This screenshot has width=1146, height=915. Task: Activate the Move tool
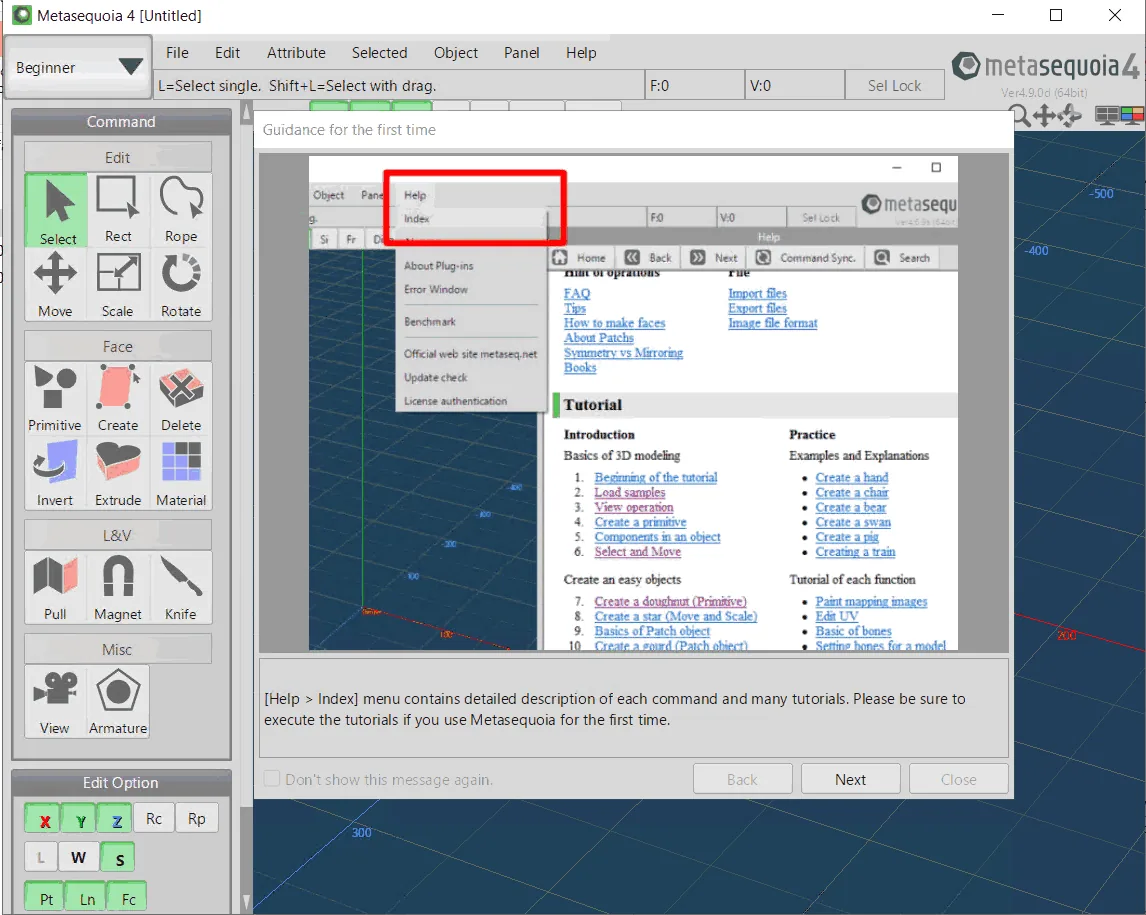56,284
